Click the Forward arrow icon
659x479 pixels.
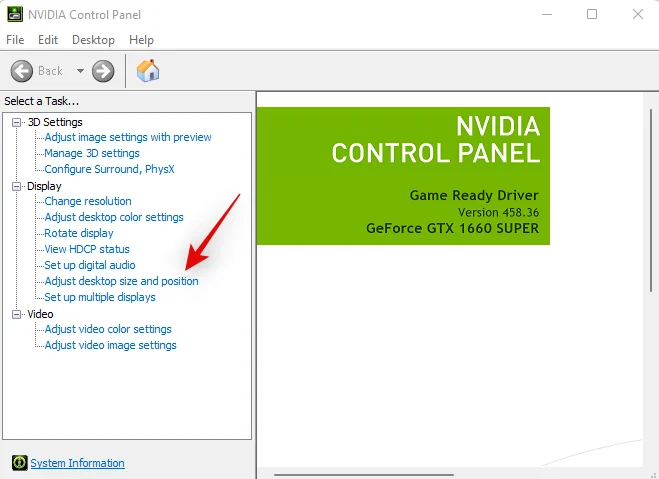tap(103, 71)
